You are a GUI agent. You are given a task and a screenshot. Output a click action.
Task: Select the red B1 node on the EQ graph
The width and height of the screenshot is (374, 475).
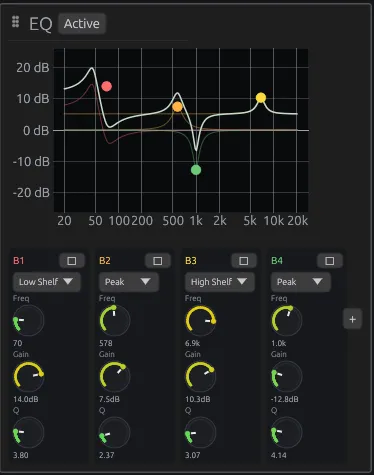[x=107, y=86]
